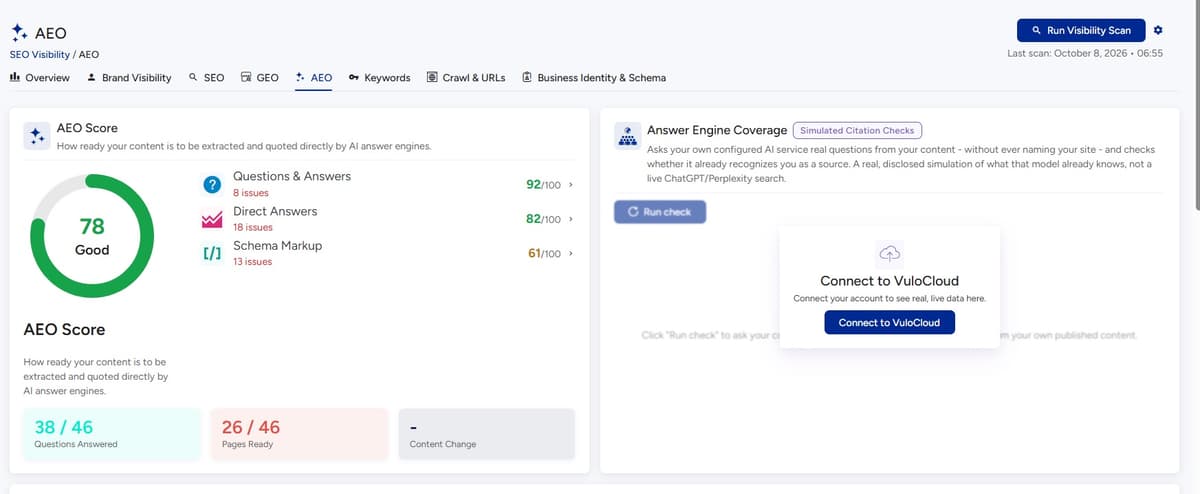Click the Business Identity & Schema icon
The image size is (1200, 494).
[527, 77]
